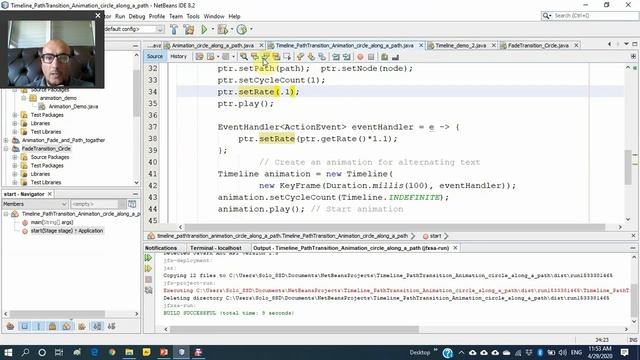Toggle Show Inherited Members in Navigator

click(x=10, y=326)
